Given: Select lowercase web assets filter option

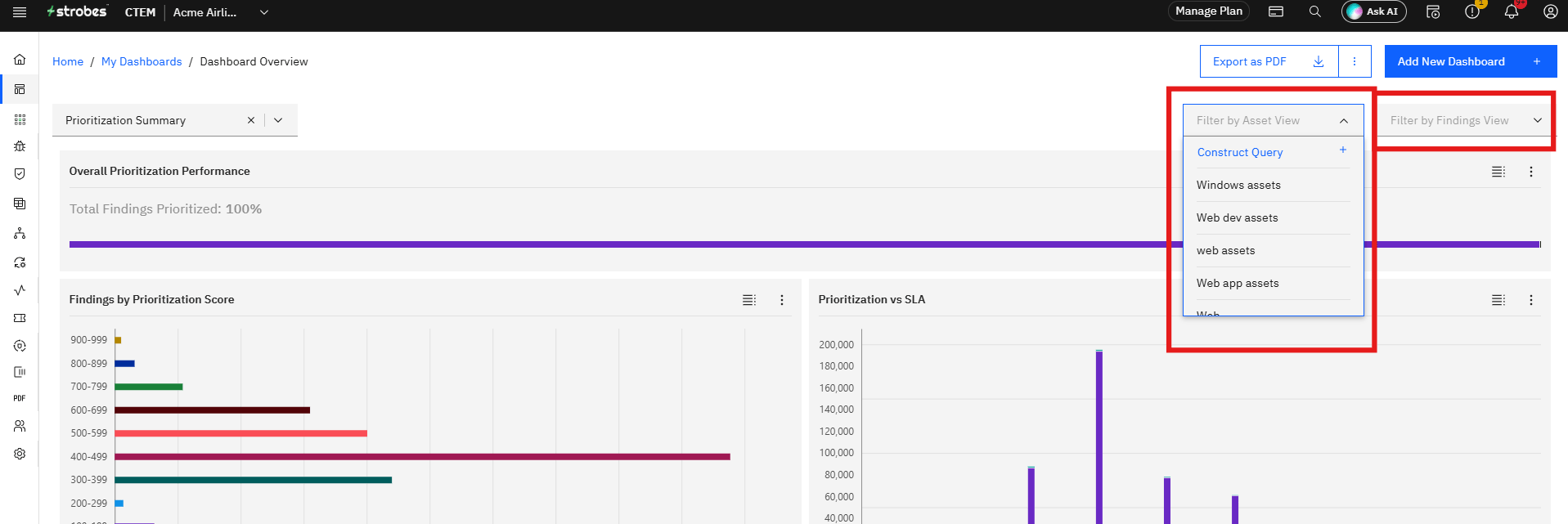Looking at the screenshot, I should click(1273, 250).
